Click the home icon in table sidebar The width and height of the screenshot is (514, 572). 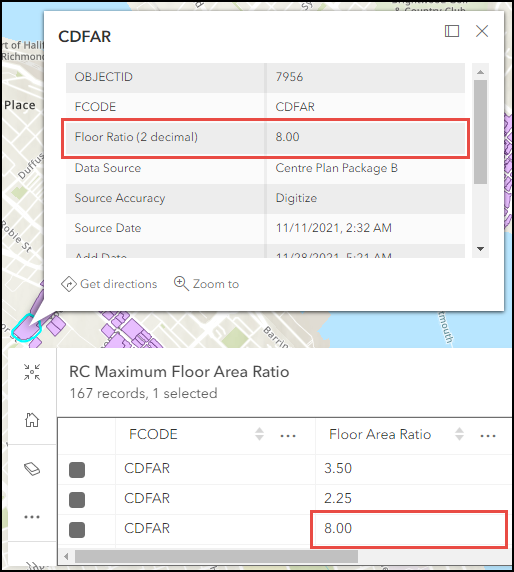point(32,420)
